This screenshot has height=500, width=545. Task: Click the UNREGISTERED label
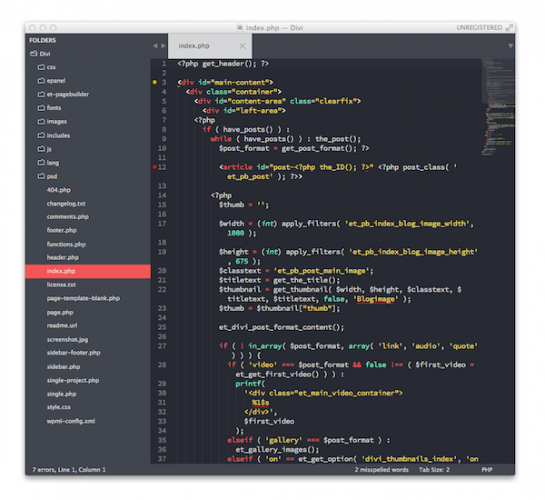tap(479, 27)
